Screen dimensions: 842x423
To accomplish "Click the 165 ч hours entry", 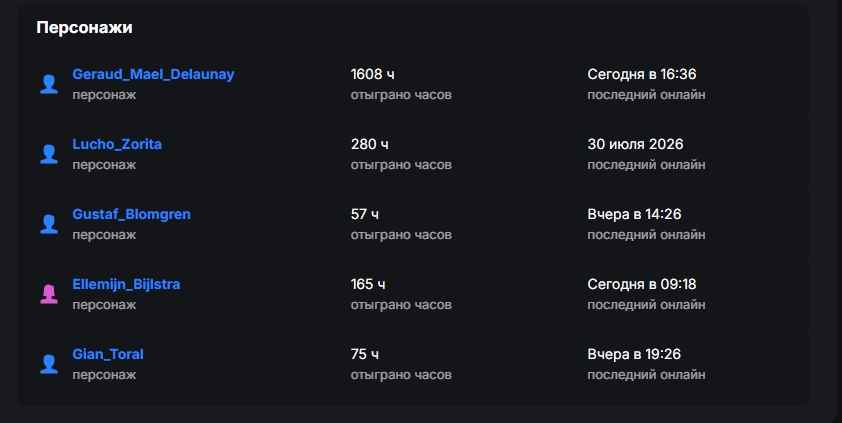I will coord(368,284).
